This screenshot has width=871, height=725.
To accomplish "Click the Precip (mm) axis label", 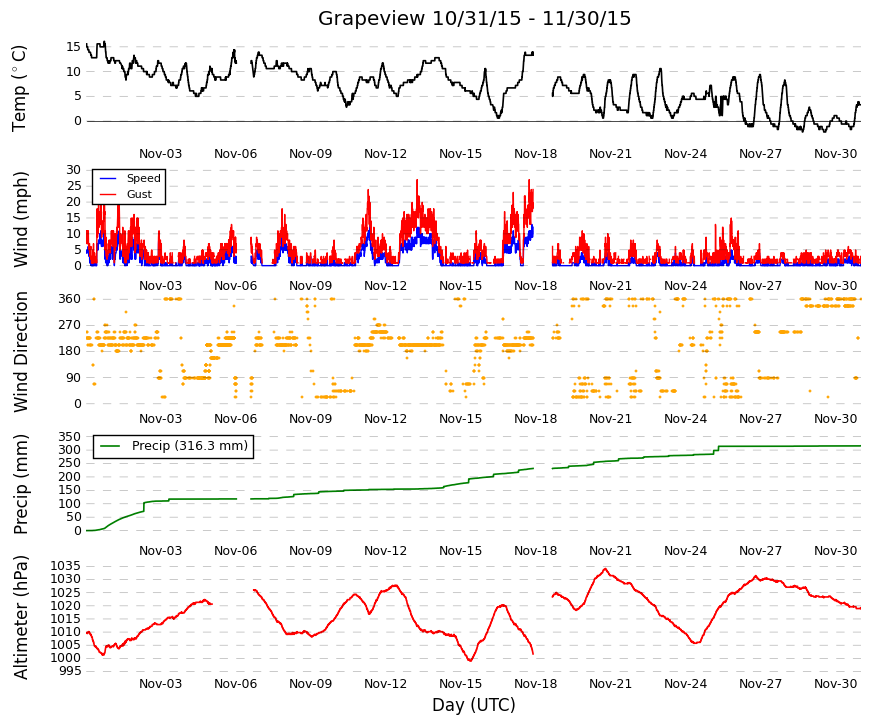I will pyautogui.click(x=20, y=484).
